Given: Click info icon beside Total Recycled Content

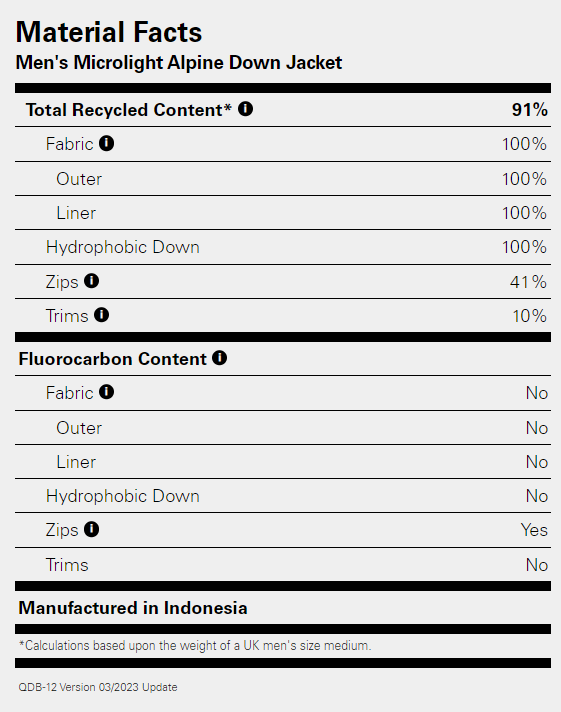Looking at the screenshot, I should [x=245, y=109].
